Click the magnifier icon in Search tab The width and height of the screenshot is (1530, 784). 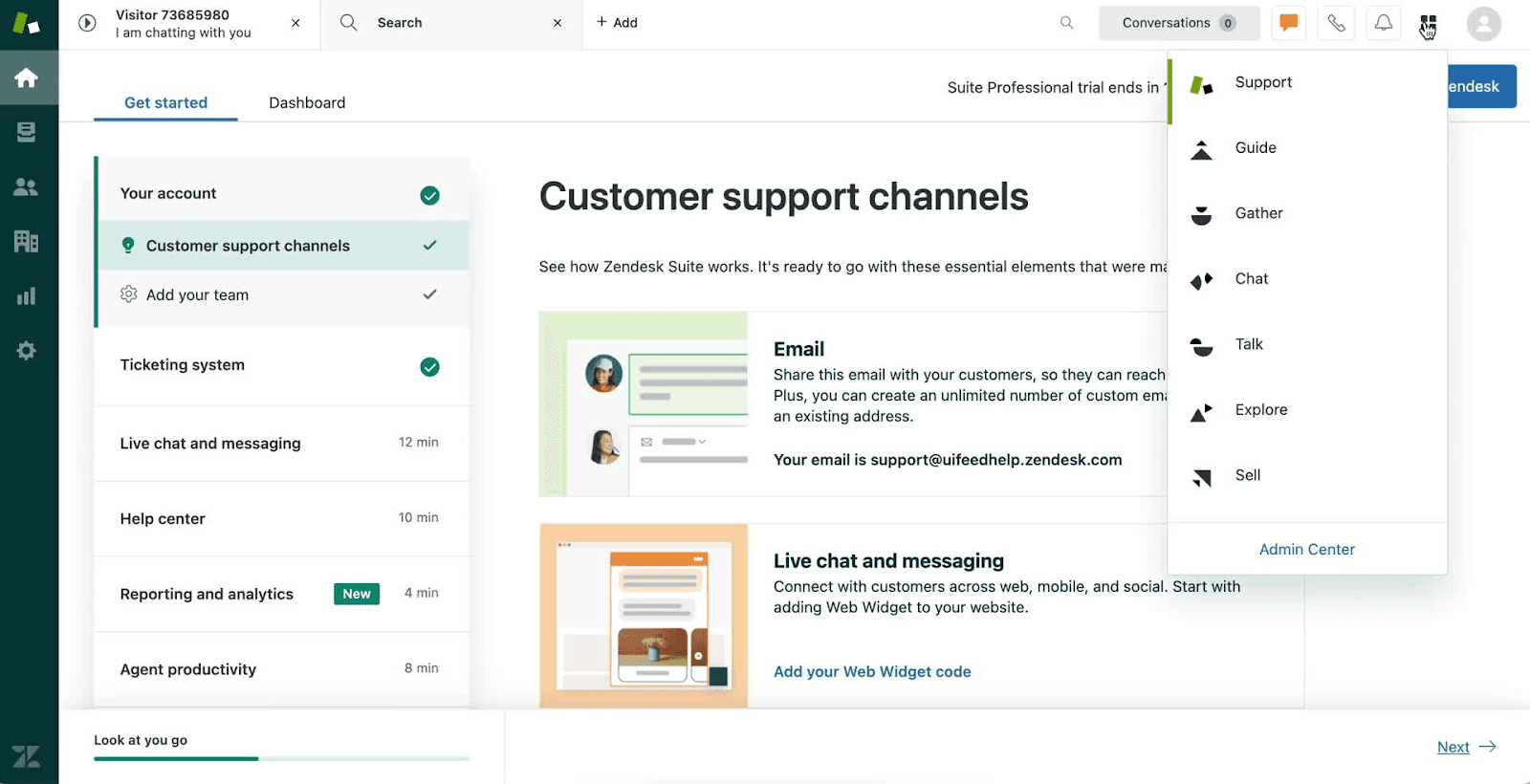(x=349, y=22)
